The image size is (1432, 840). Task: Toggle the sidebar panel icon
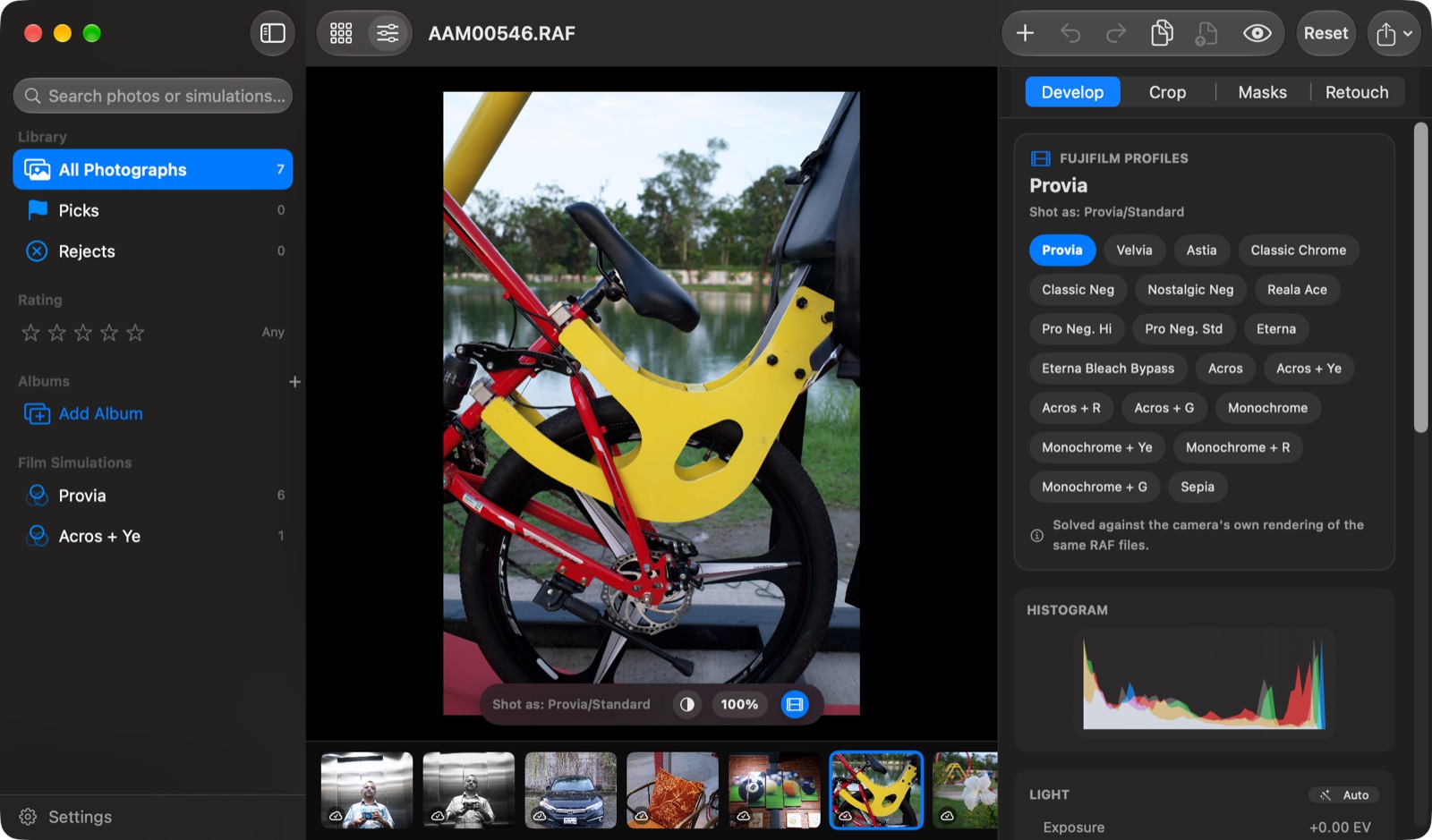272,33
